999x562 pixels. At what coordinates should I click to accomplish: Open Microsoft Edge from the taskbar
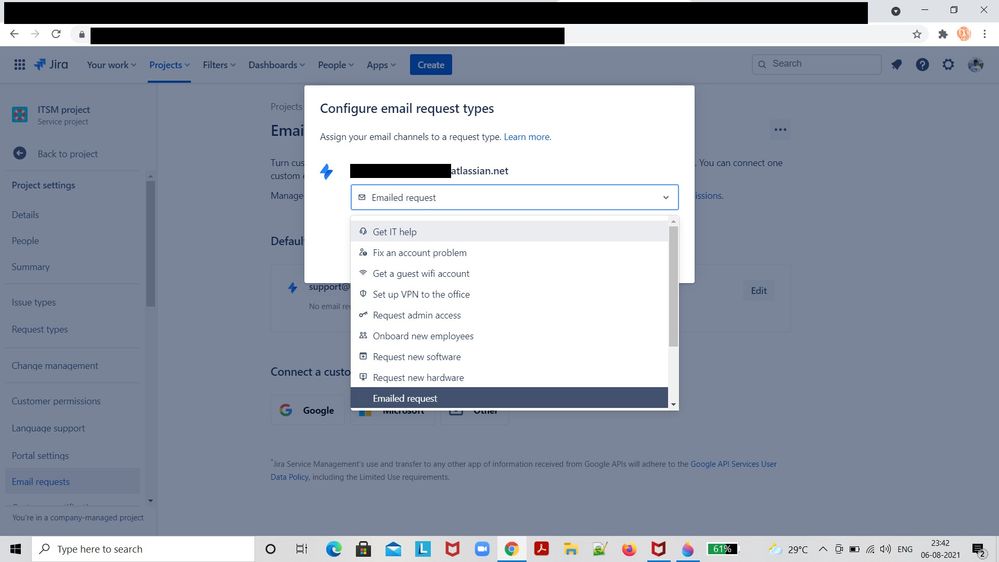[334, 549]
